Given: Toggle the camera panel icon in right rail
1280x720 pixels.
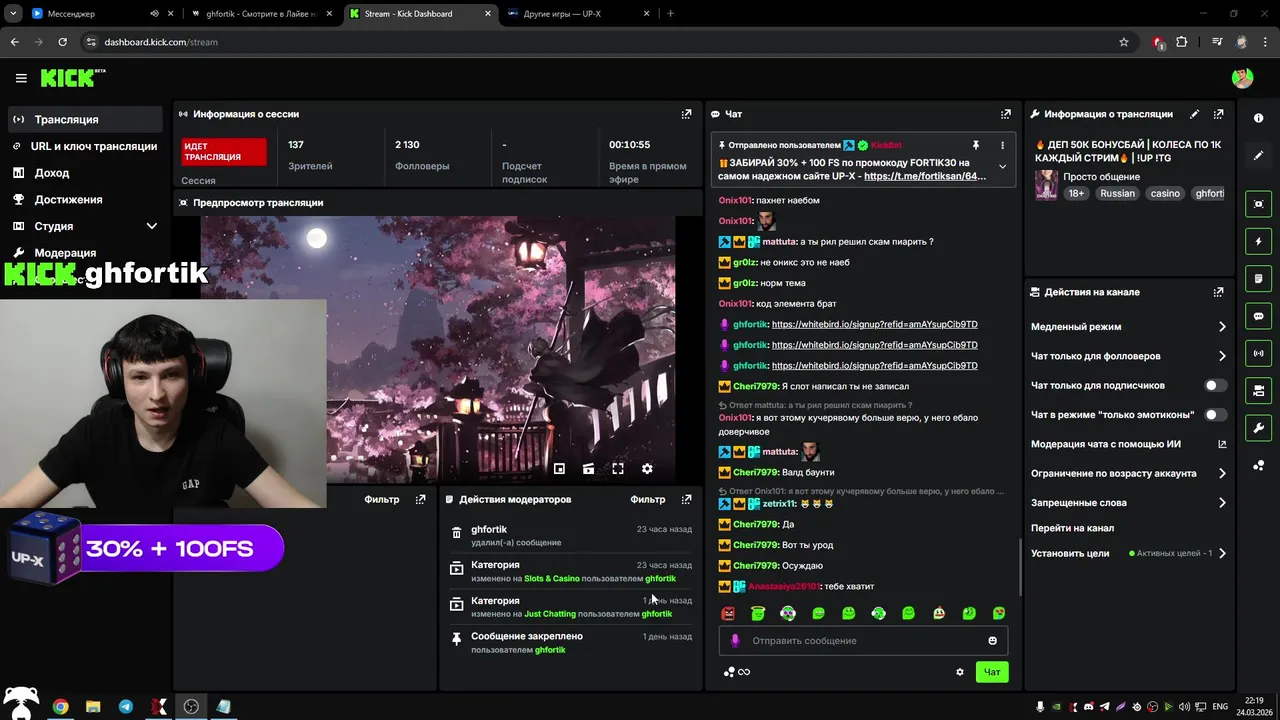Looking at the screenshot, I should [x=1258, y=390].
